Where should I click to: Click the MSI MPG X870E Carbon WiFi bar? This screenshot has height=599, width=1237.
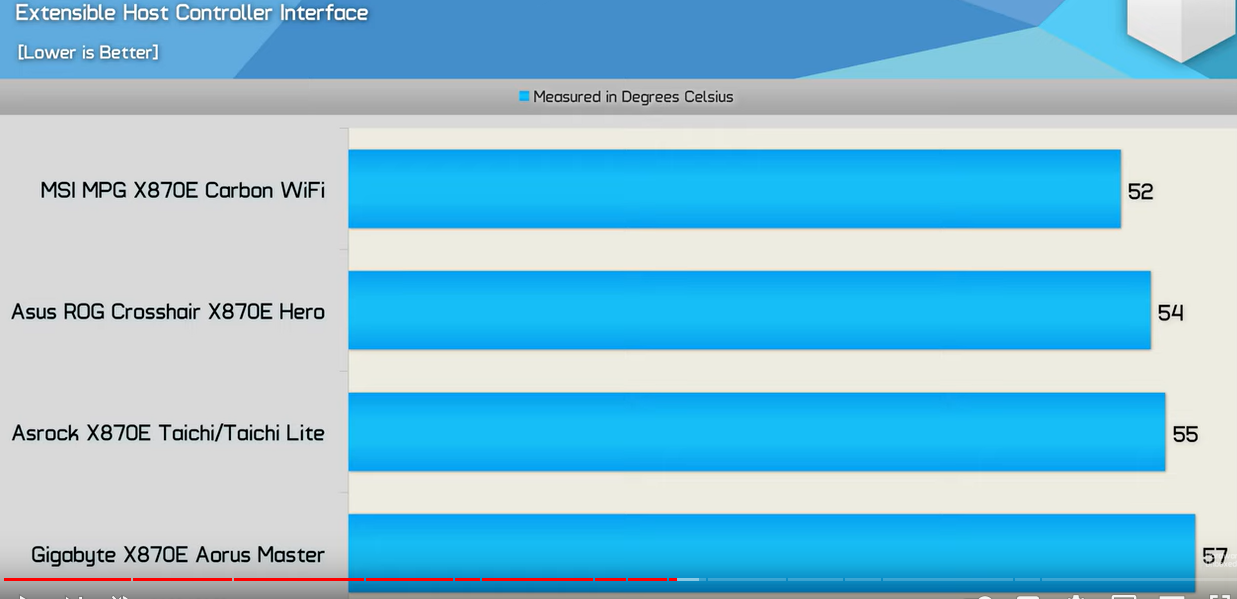coord(734,189)
